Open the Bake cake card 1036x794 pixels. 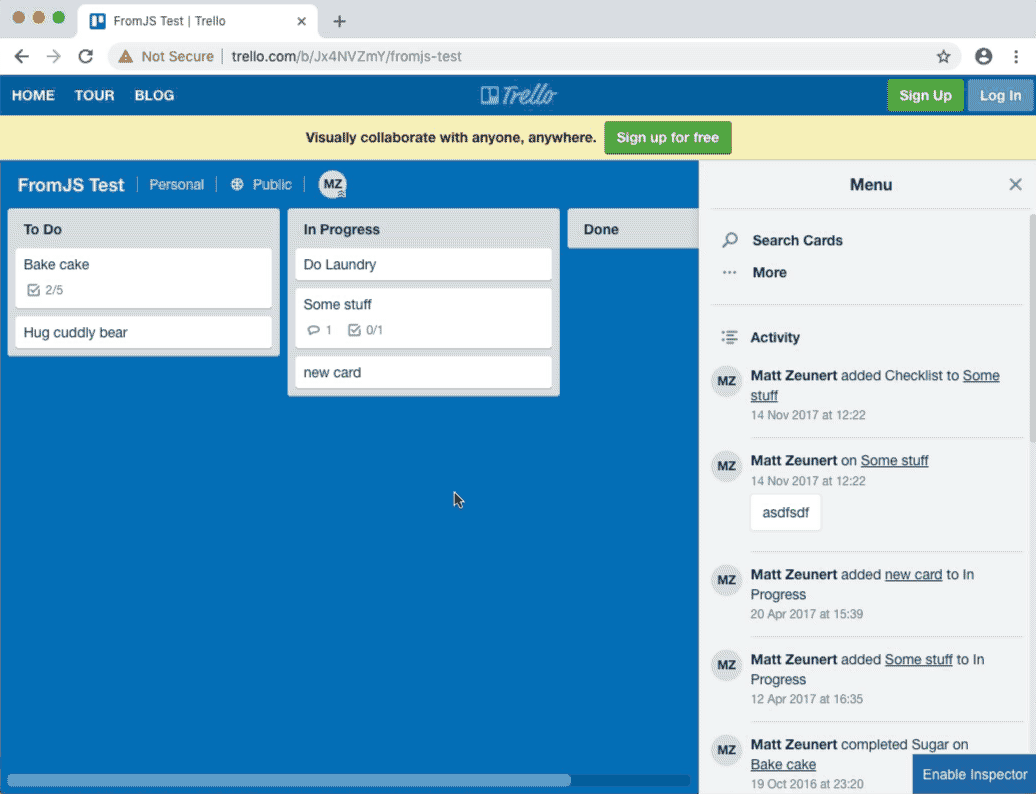point(143,278)
